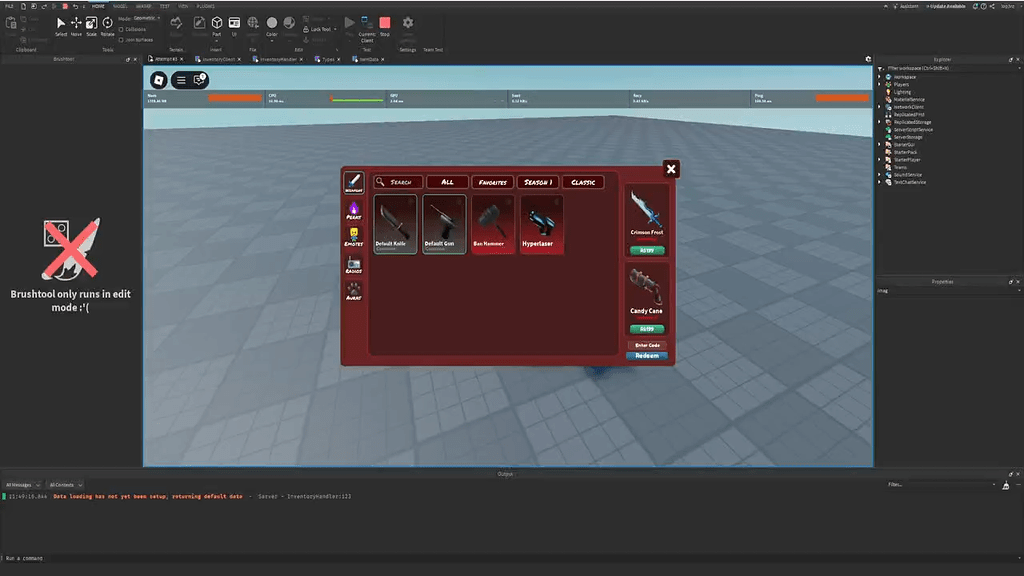1024x576 pixels.
Task: Enable the Collisions checkbox
Action: coord(121,29)
